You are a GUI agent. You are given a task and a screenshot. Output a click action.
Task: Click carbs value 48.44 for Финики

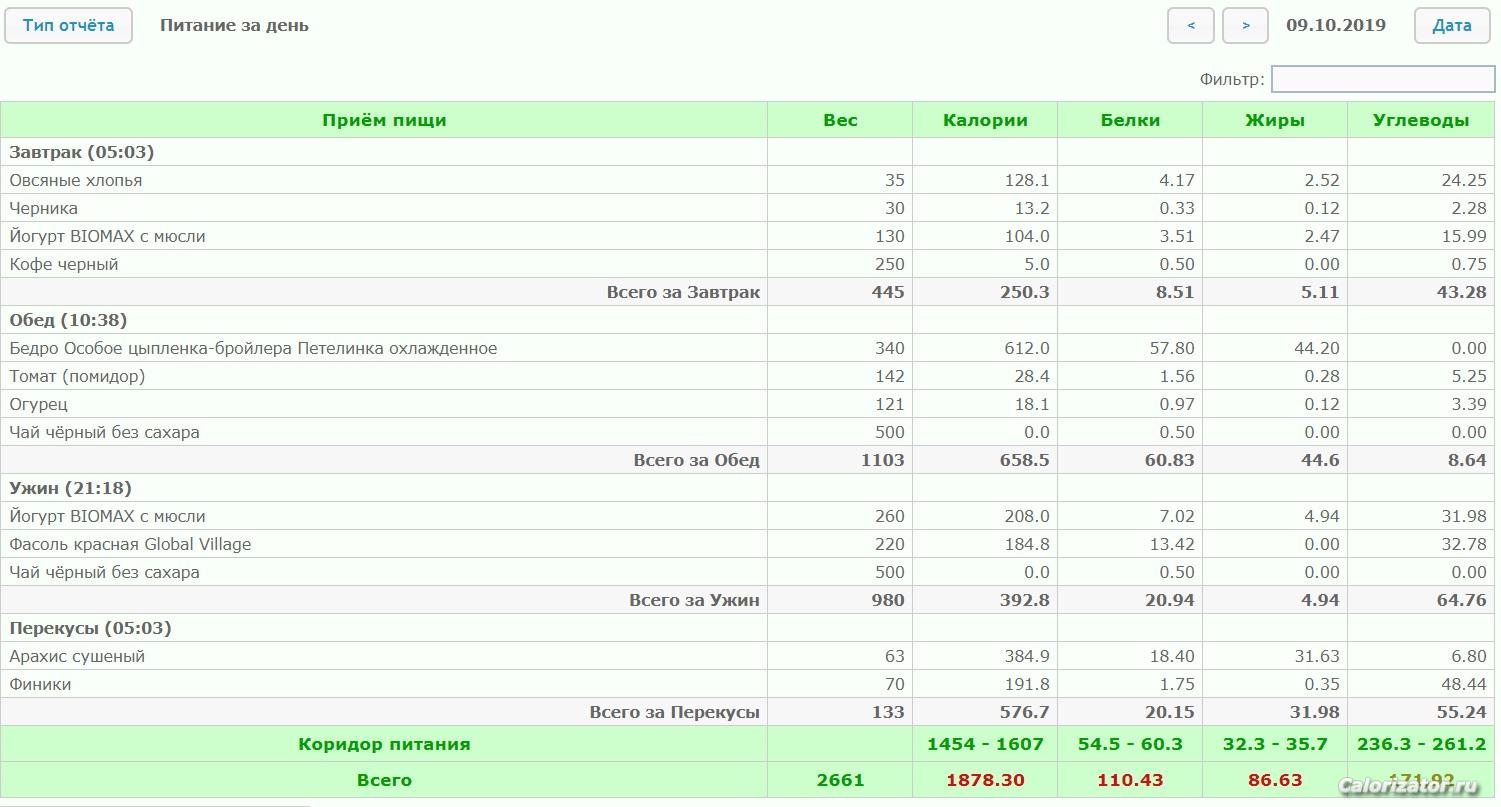tap(1463, 684)
